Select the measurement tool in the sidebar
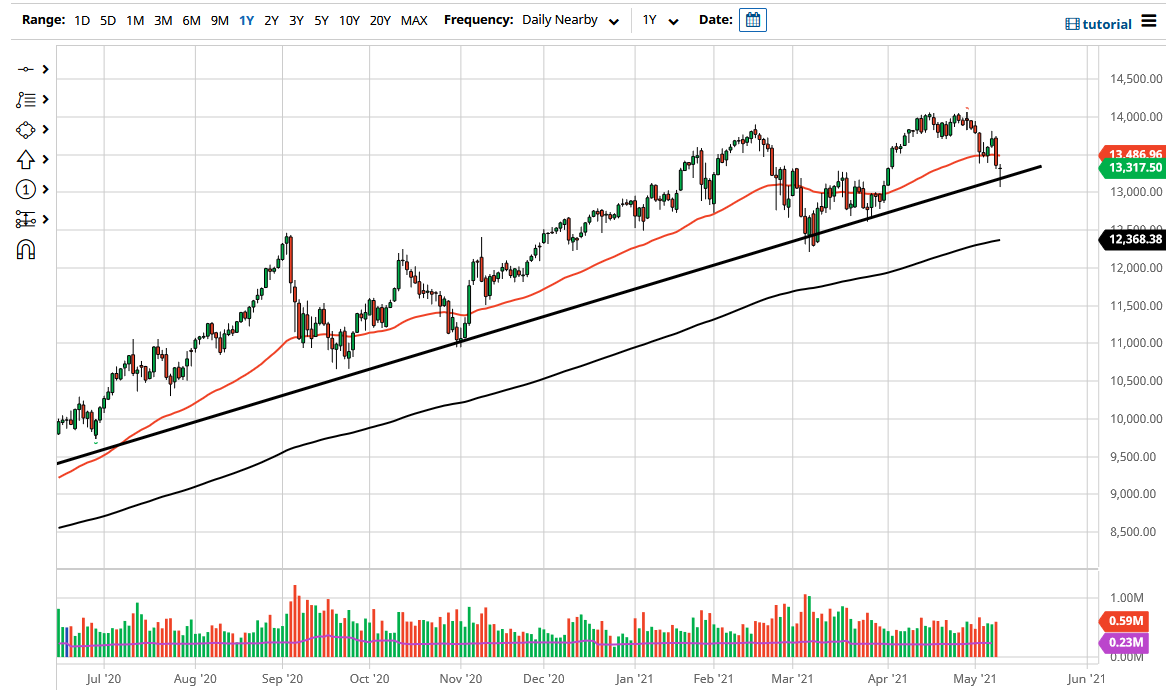The image size is (1166, 695). click(x=26, y=219)
